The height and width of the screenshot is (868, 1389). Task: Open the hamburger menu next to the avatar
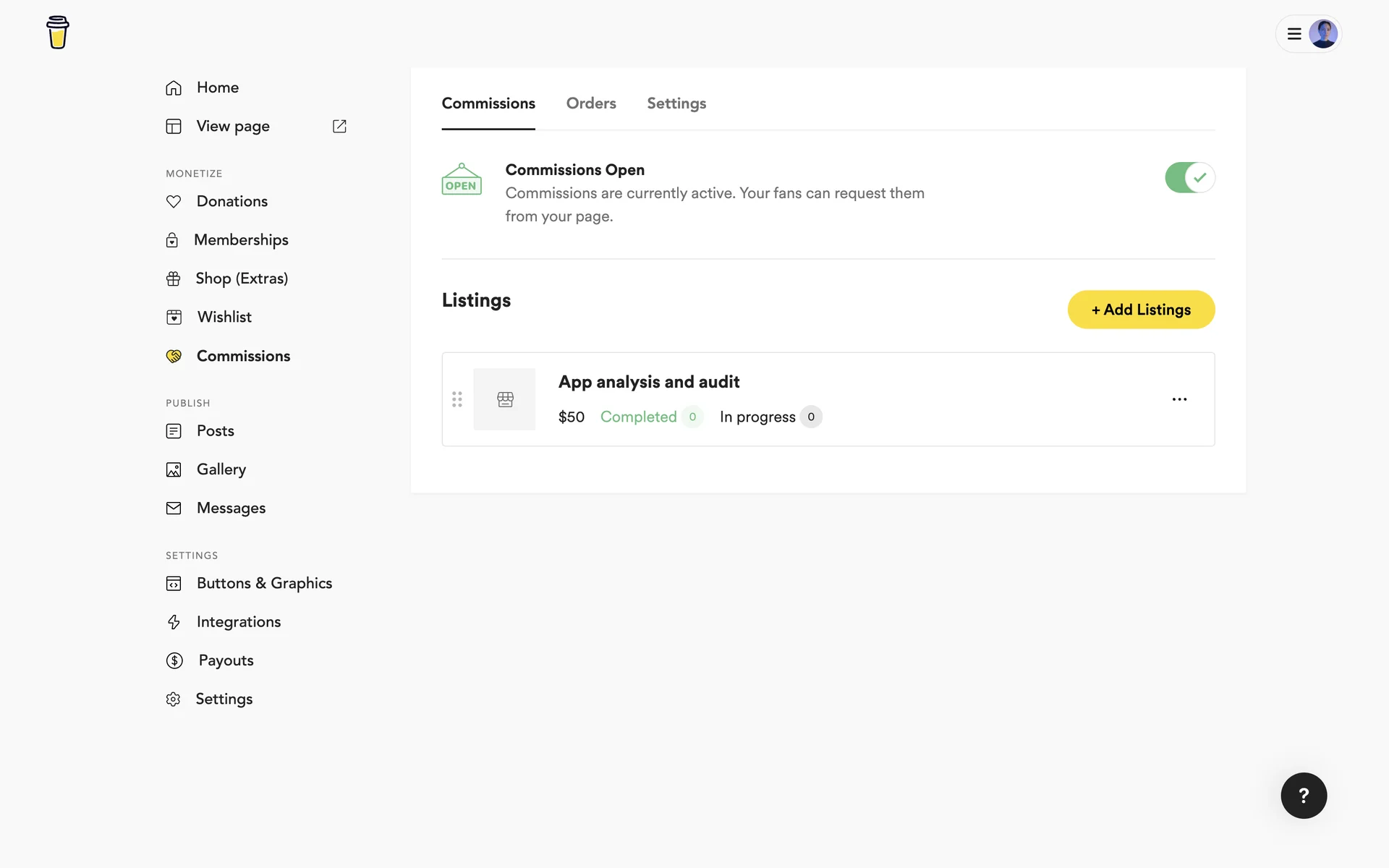[1294, 34]
